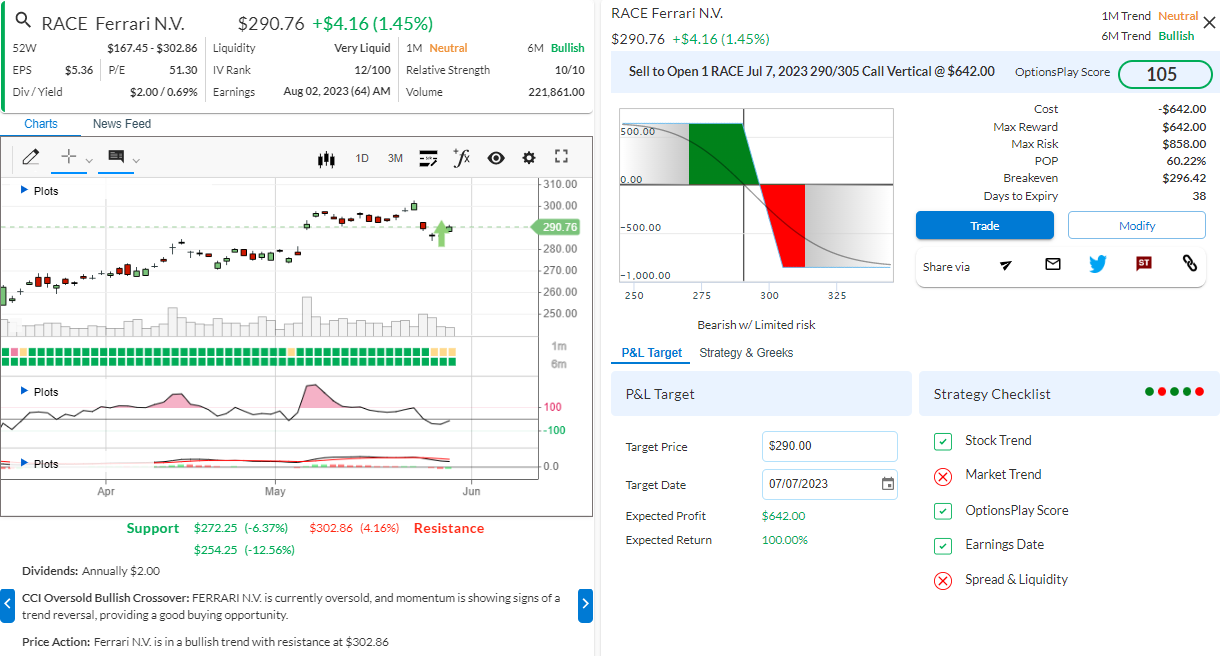Click the Strategy Checklist heading
Image resolution: width=1221 pixels, height=656 pixels.
[x=992, y=394]
